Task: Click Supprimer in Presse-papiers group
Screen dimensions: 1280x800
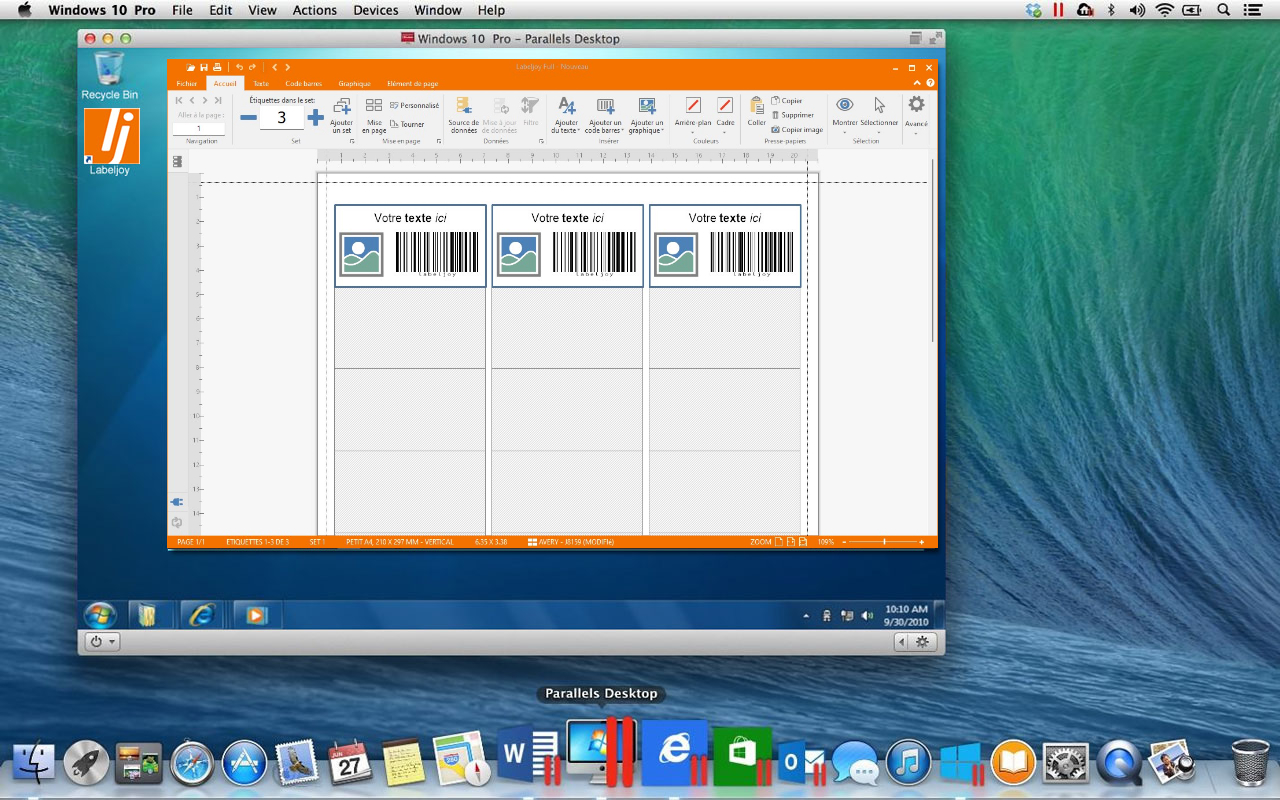Action: (x=793, y=115)
